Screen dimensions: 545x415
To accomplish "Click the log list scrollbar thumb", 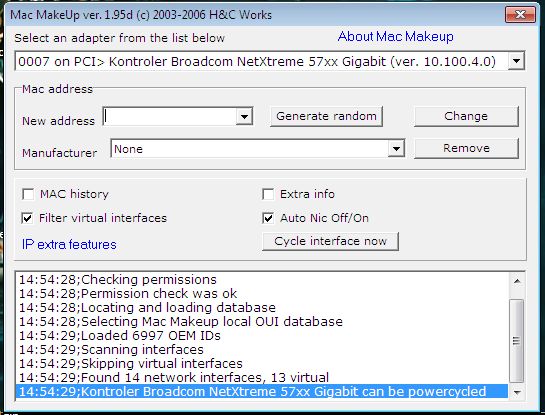I will 517,341.
